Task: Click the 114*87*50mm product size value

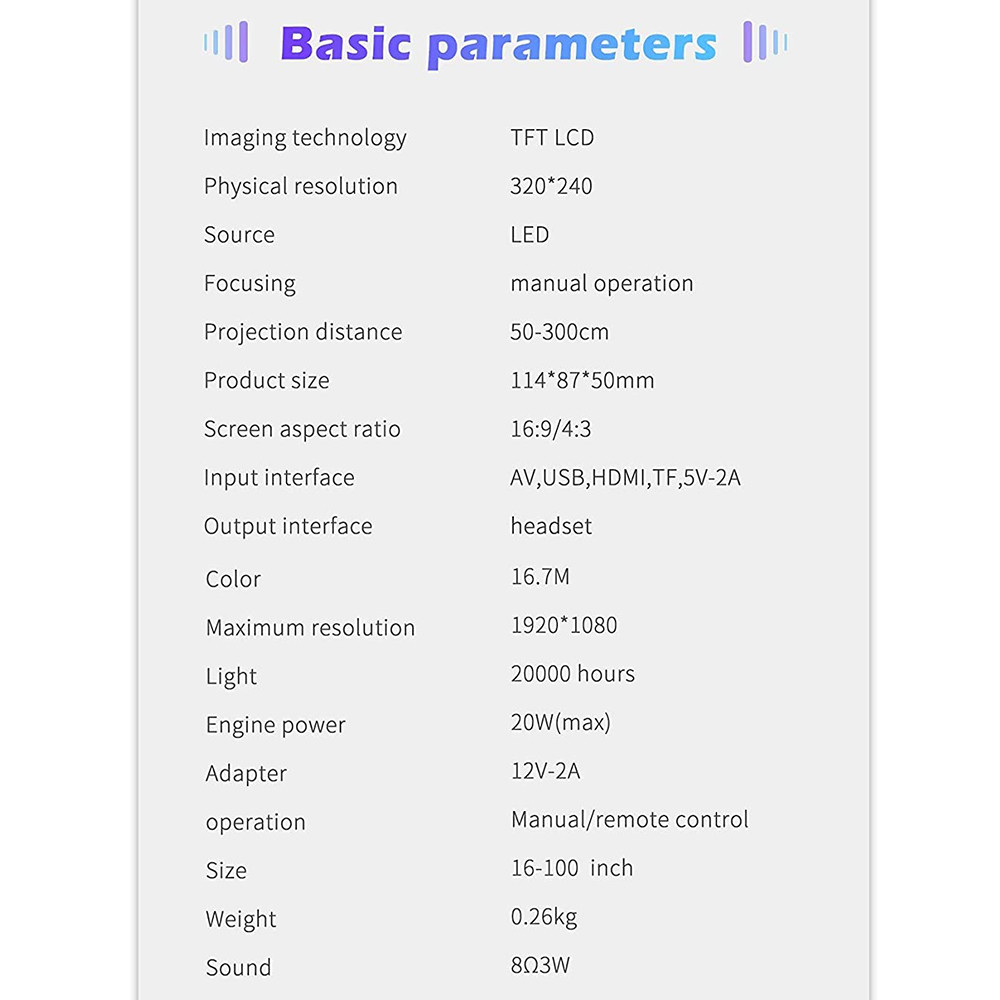Action: (x=582, y=380)
